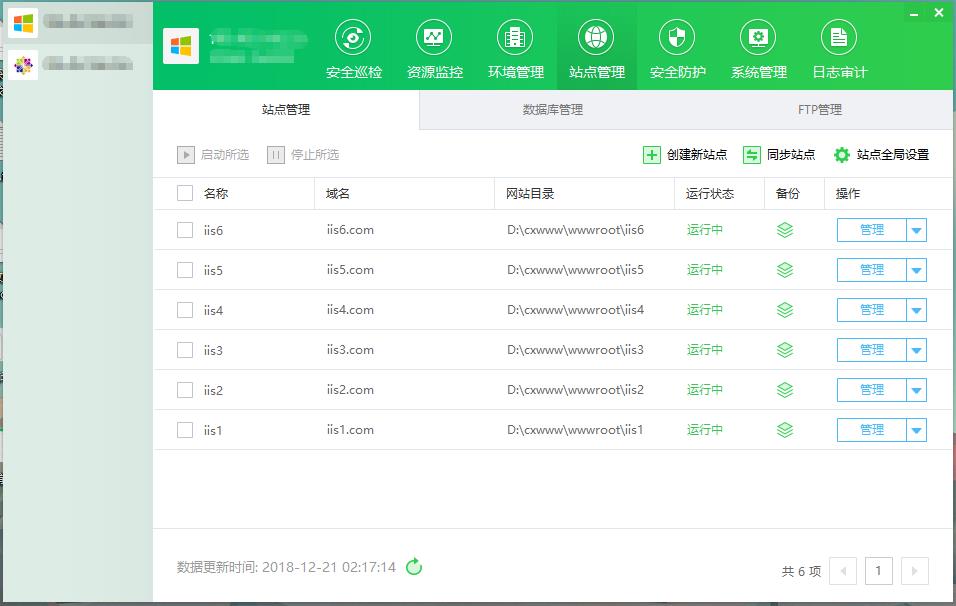
Task: Check the checkbox for site iis3
Action: 184,349
